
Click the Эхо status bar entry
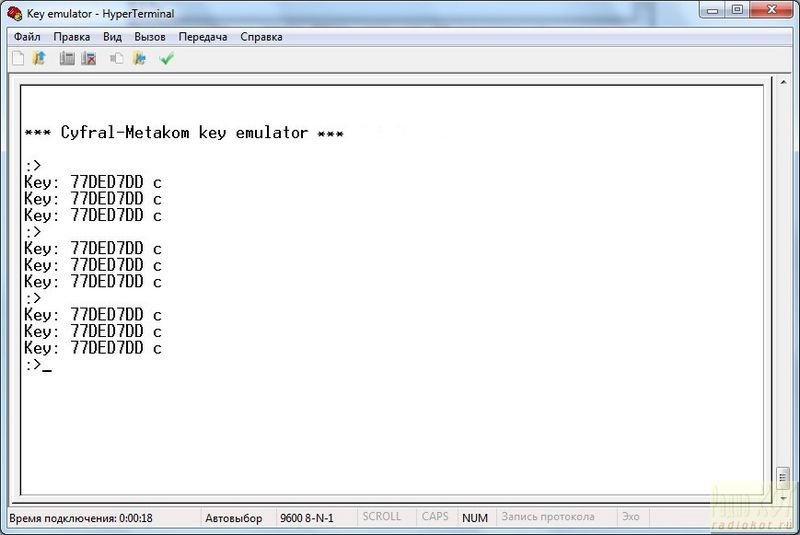coord(631,517)
